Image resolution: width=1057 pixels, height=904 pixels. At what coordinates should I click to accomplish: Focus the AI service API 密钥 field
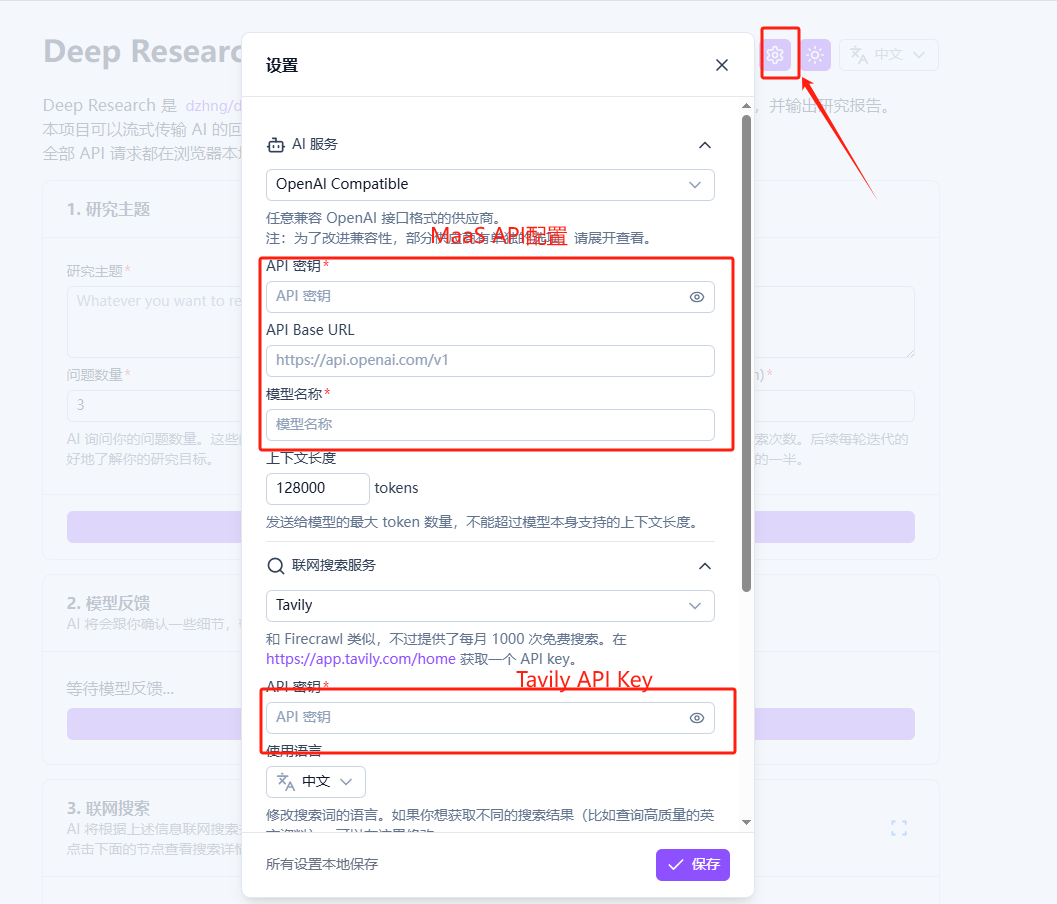(490, 297)
